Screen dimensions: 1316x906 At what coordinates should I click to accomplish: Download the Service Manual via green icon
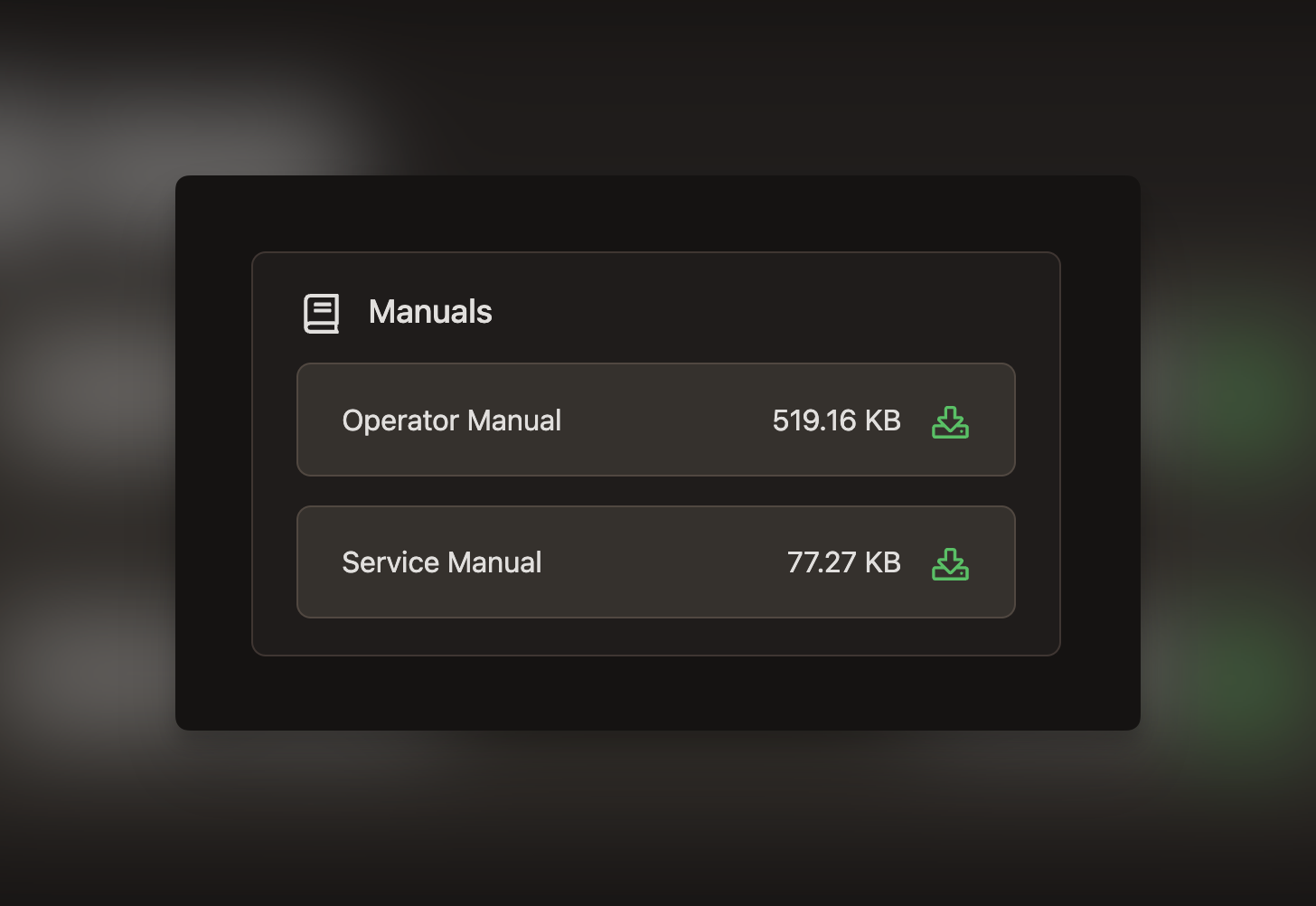(x=950, y=563)
